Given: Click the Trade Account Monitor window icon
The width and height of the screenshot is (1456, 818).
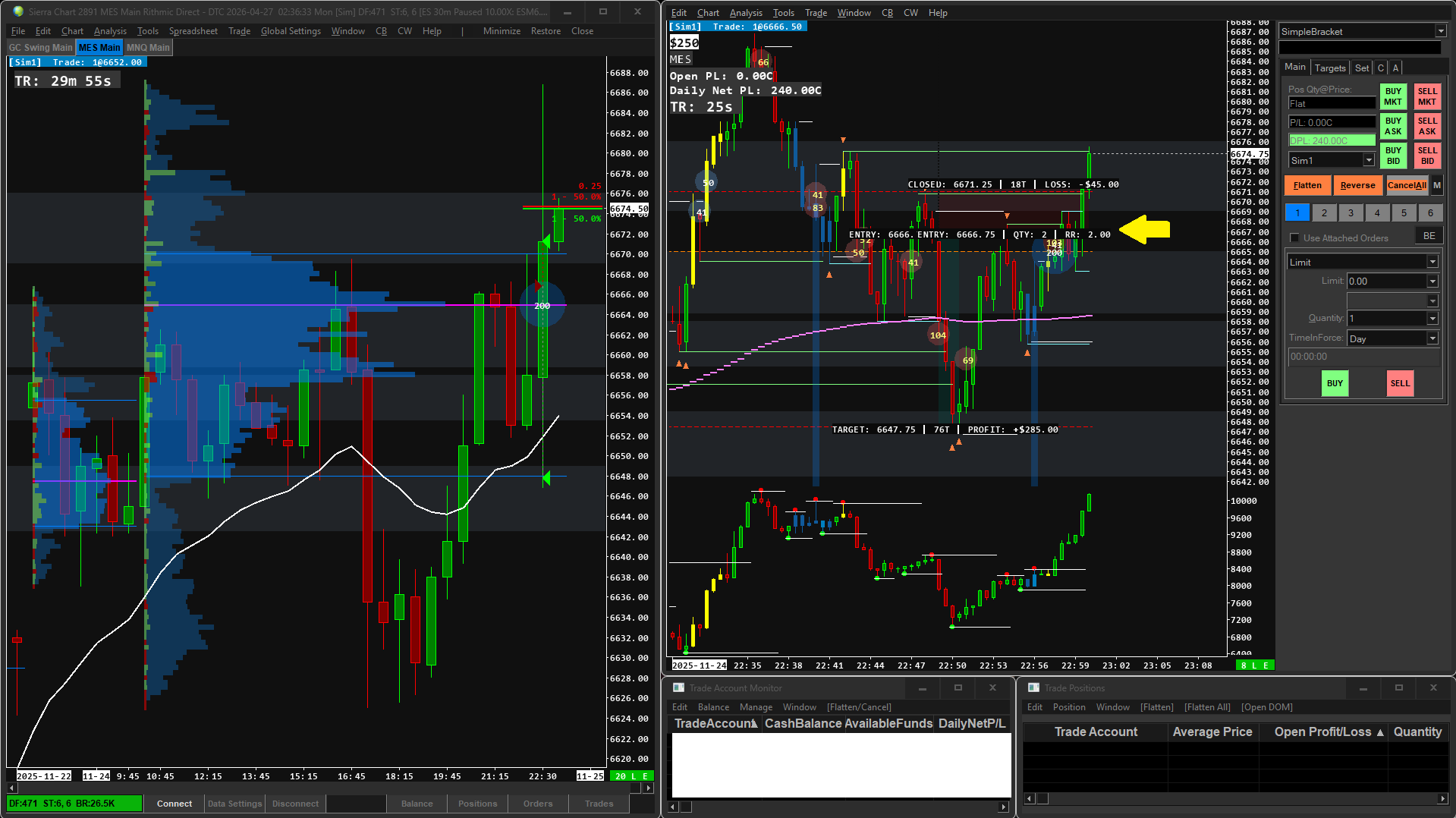Looking at the screenshot, I should [x=678, y=687].
